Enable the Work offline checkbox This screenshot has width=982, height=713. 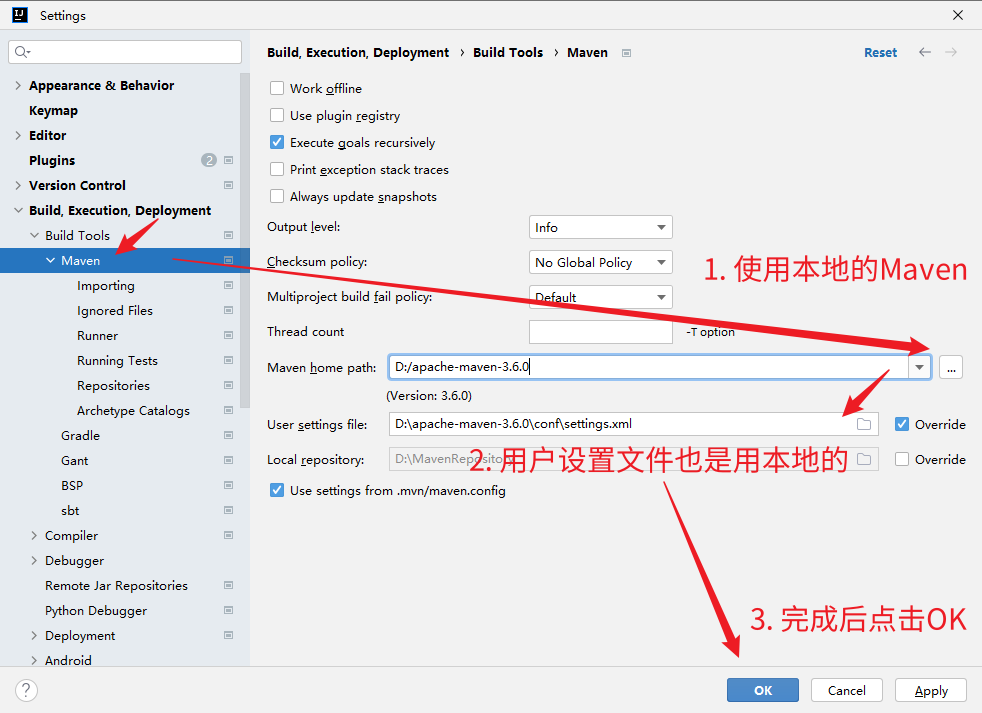277,89
